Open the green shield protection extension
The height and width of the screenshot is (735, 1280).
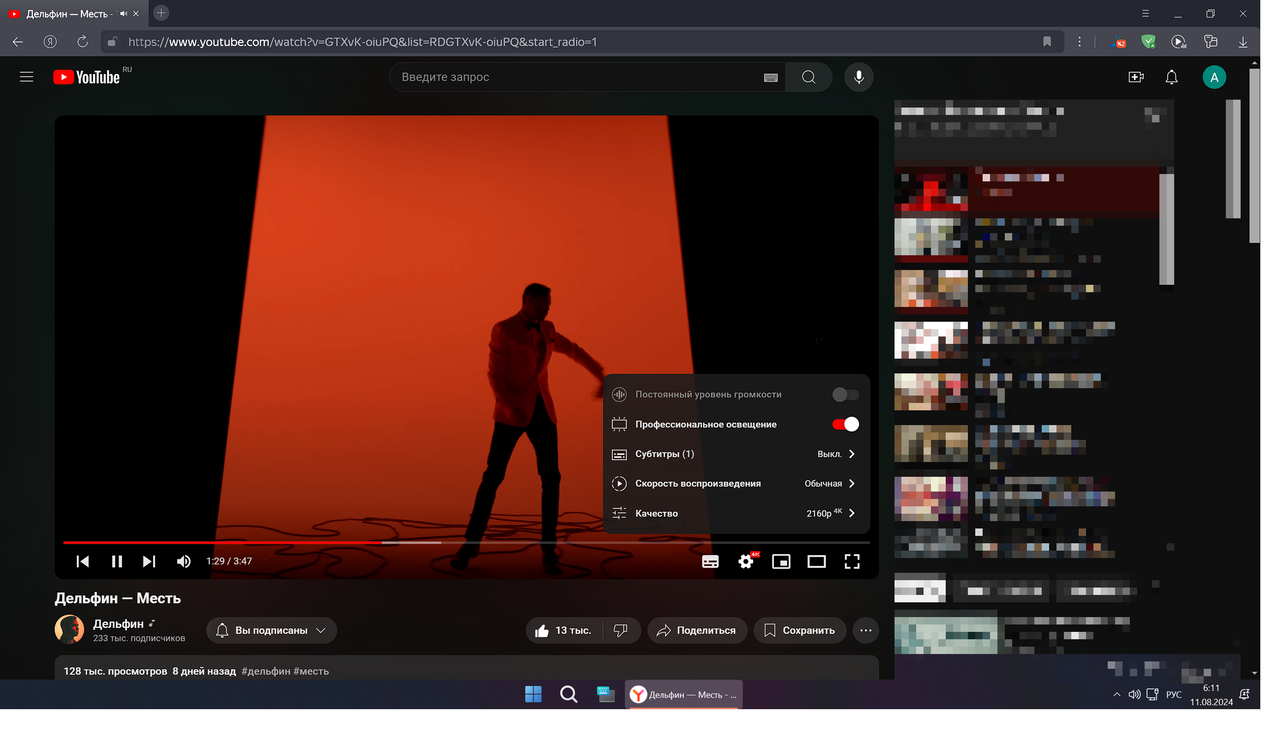coord(1149,42)
